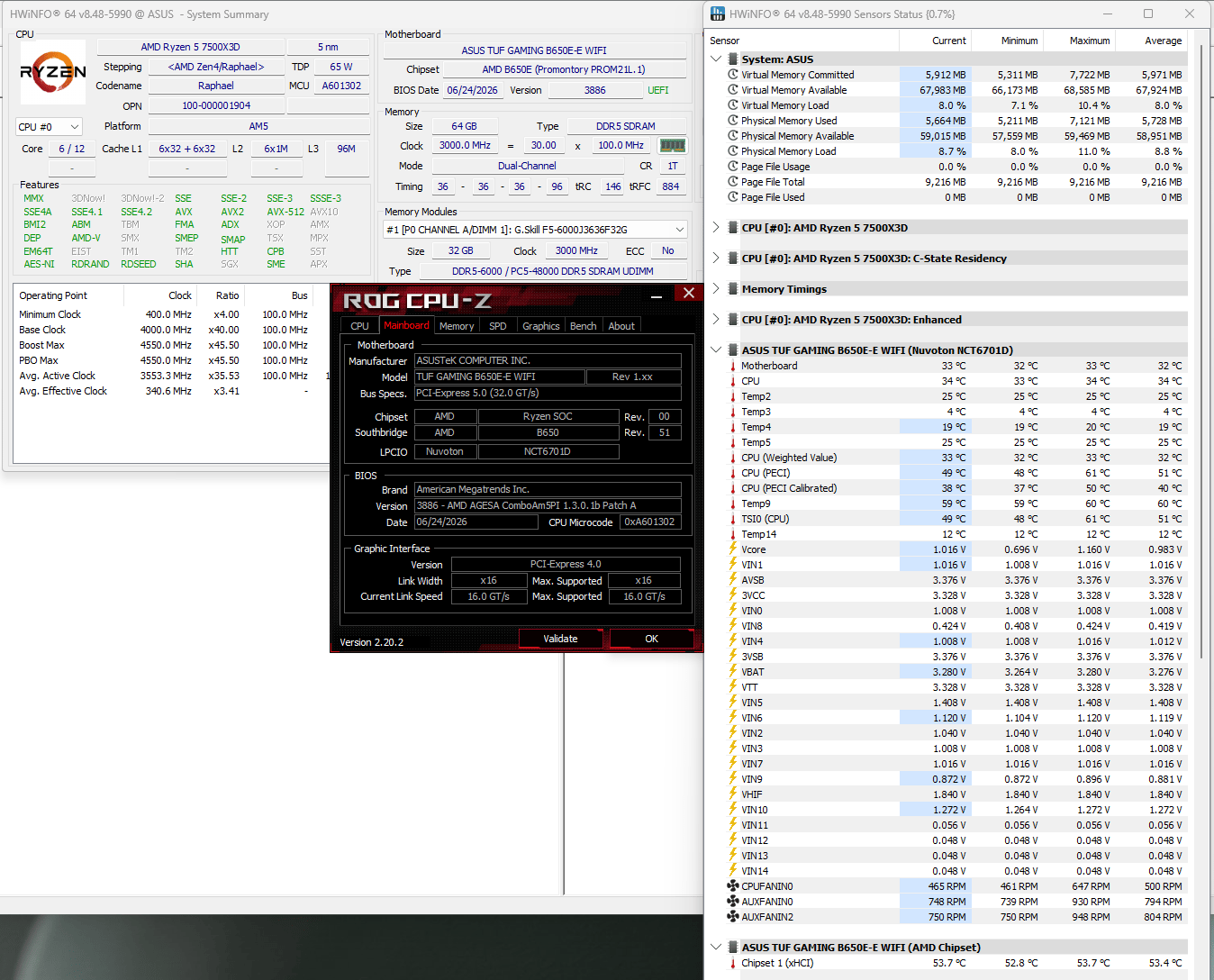Click the OK button in ROG CPU-Z
The width and height of the screenshot is (1214, 980).
[x=652, y=639]
